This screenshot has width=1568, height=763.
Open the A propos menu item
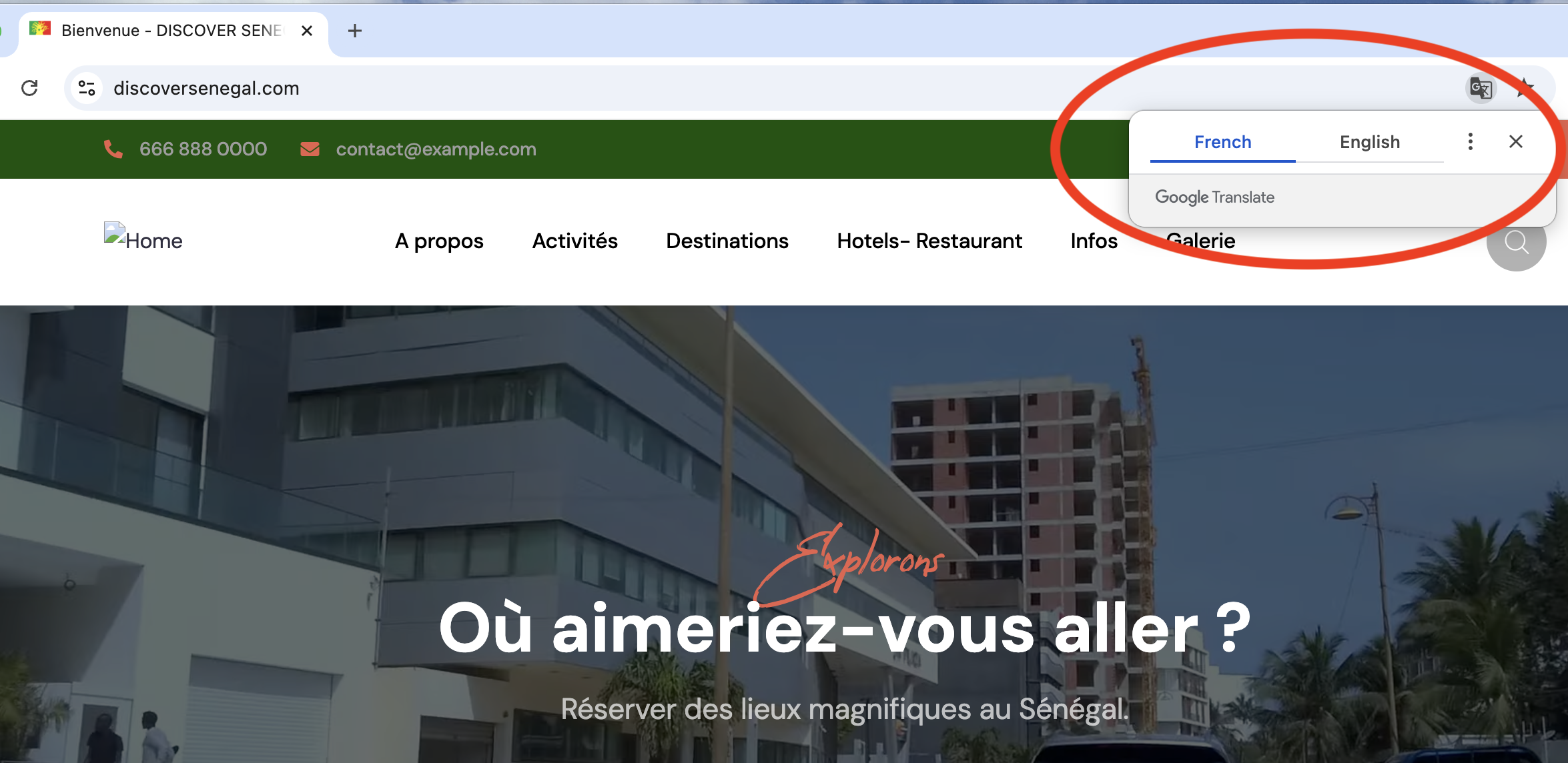439,241
